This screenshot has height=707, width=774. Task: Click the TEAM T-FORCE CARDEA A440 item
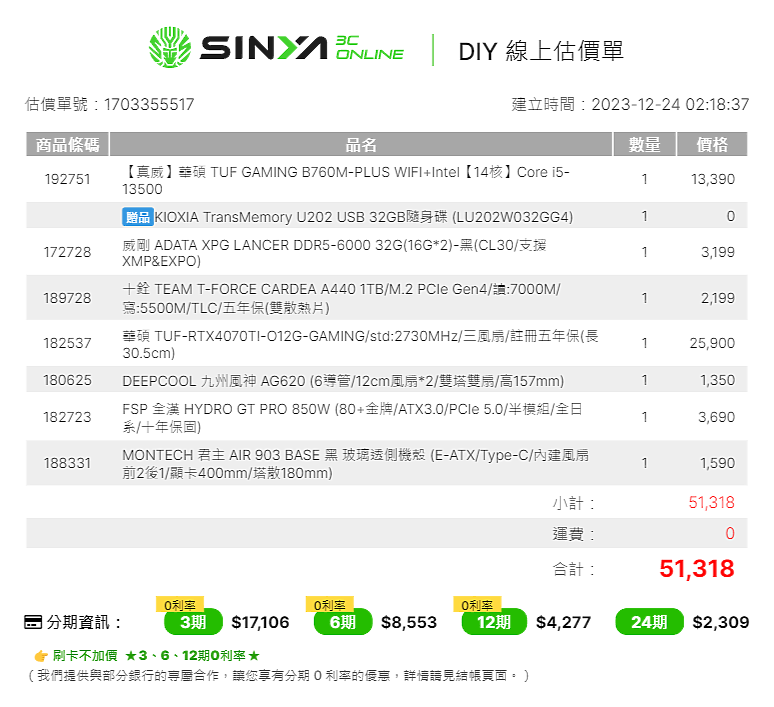[x=342, y=298]
